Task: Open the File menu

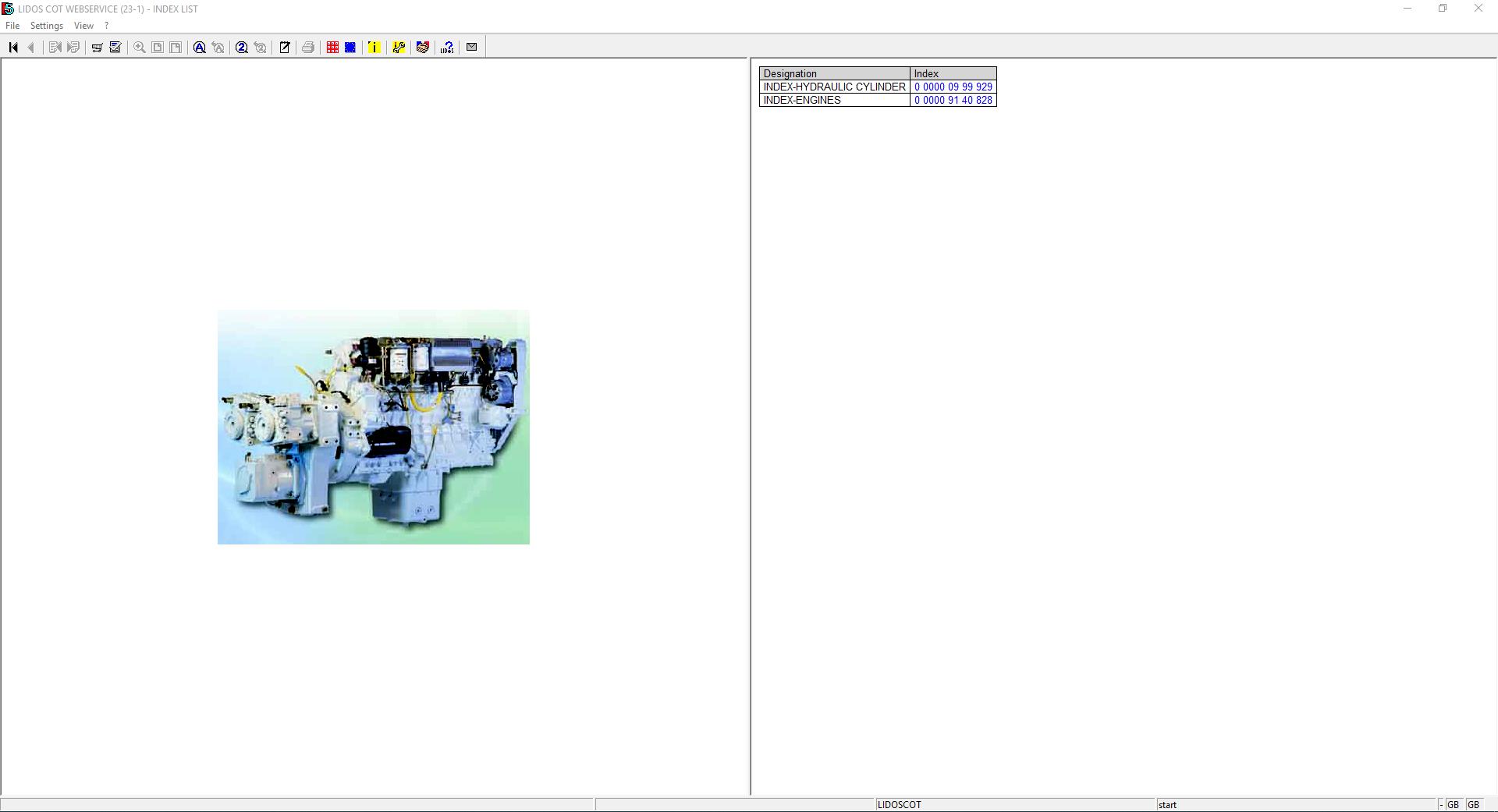Action: (12, 25)
